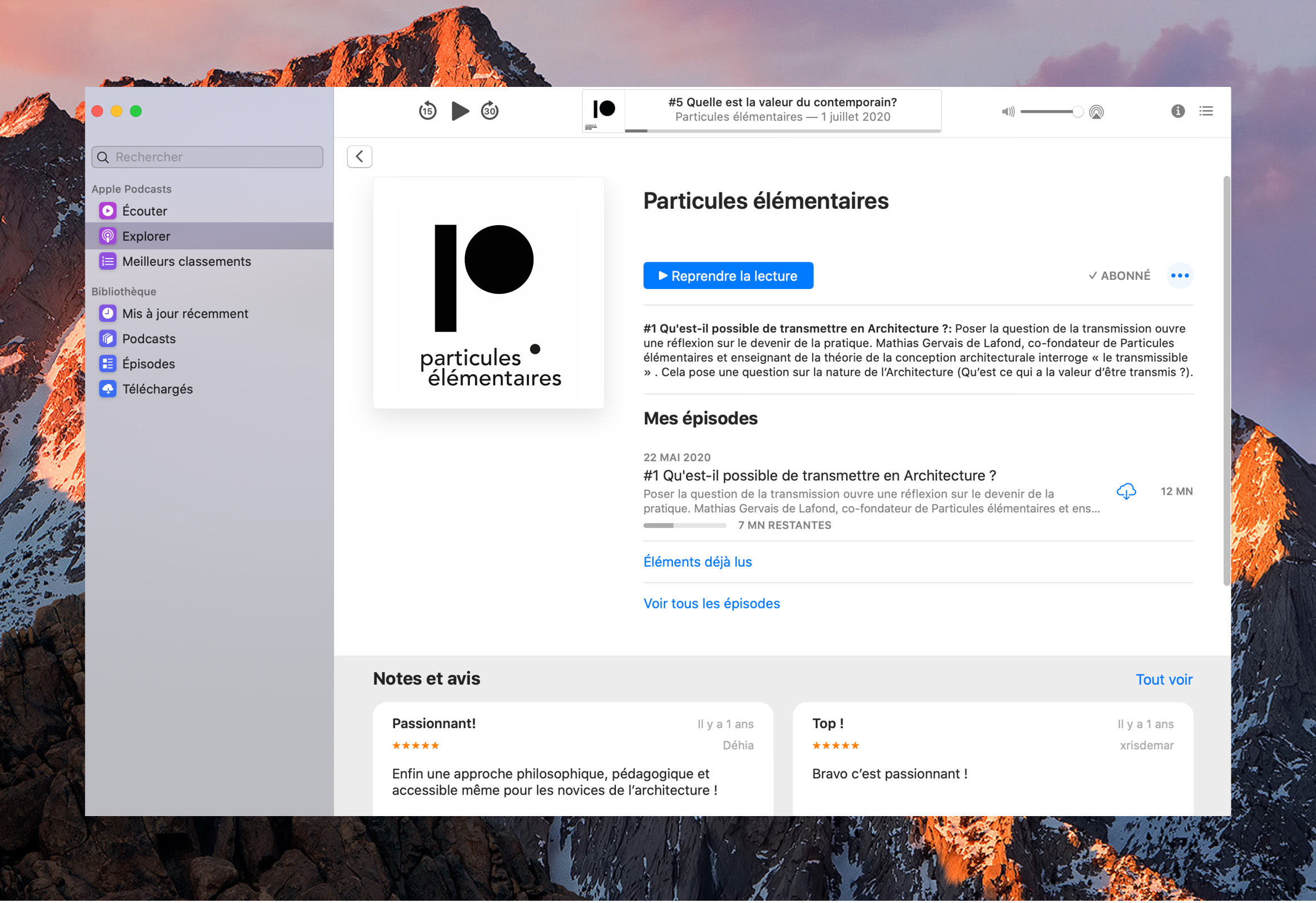Open the Mis à jour récemment icon

(x=108, y=314)
